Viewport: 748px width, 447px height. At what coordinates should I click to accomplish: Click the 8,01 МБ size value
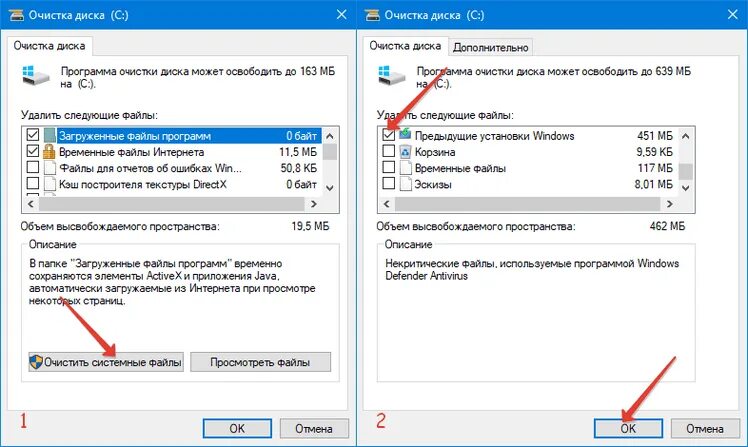coord(654,185)
